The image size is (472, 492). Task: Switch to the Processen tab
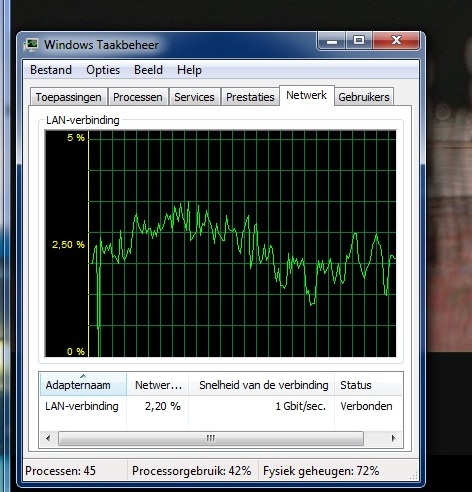click(x=138, y=97)
